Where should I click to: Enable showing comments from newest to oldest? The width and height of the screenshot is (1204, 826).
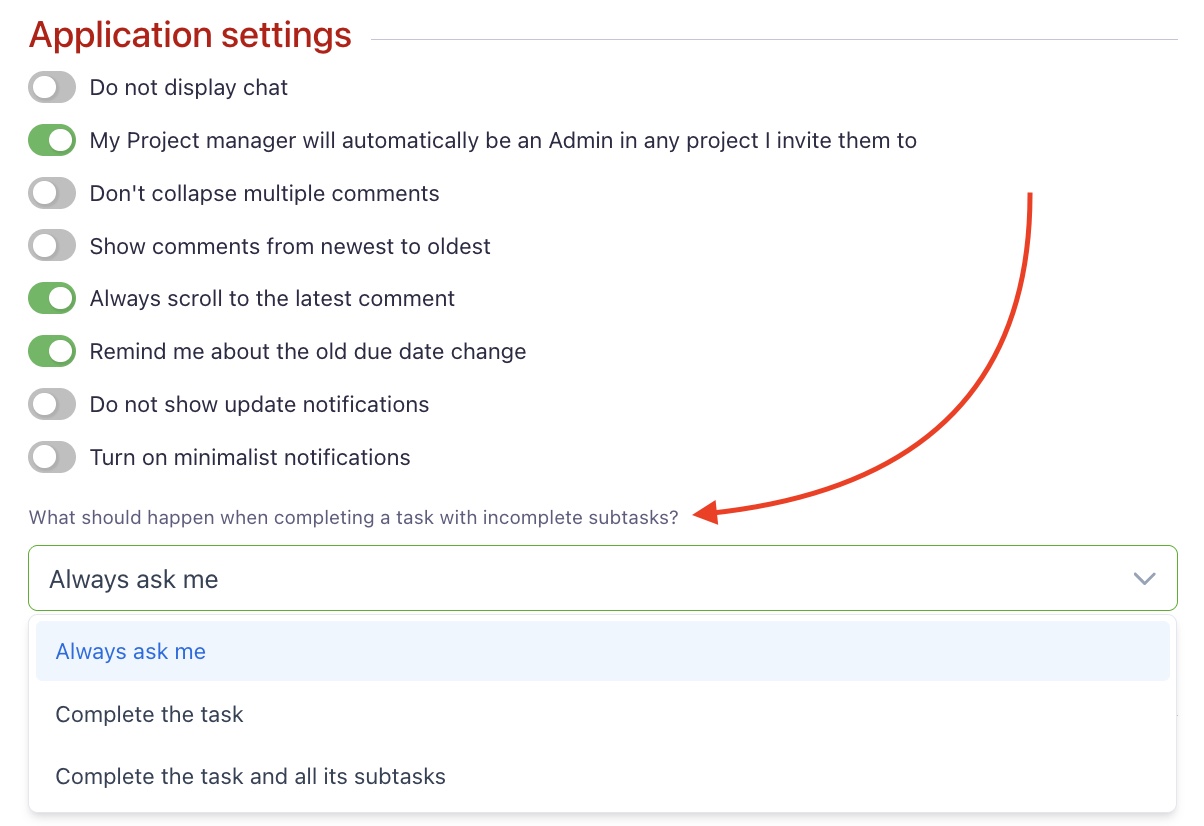click(x=51, y=245)
